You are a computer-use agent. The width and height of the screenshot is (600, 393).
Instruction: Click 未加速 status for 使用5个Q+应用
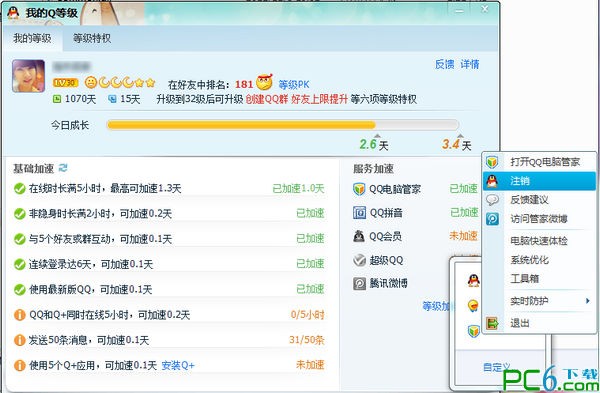pyautogui.click(x=310, y=365)
